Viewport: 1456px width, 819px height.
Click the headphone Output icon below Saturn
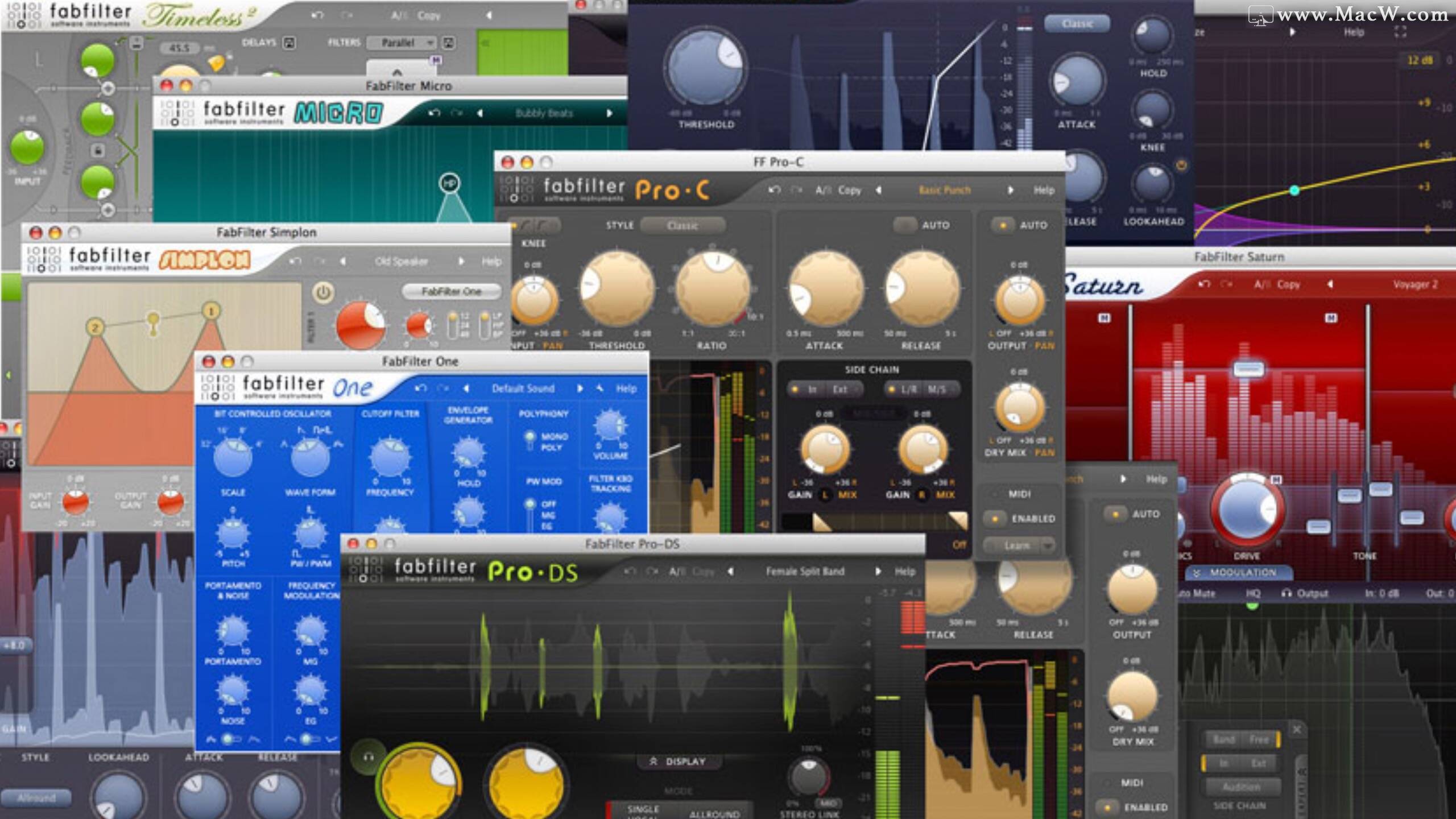1287,593
